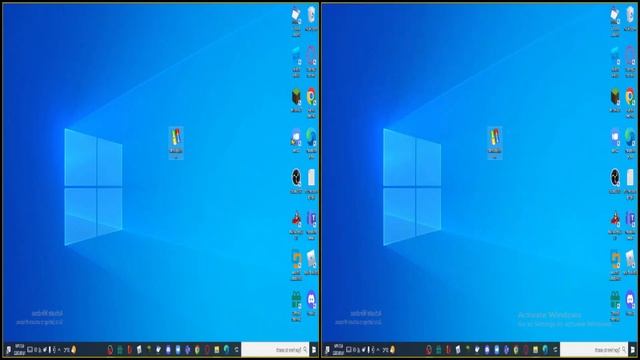Select the green gift-box shortcut on left desktop

click(296, 300)
